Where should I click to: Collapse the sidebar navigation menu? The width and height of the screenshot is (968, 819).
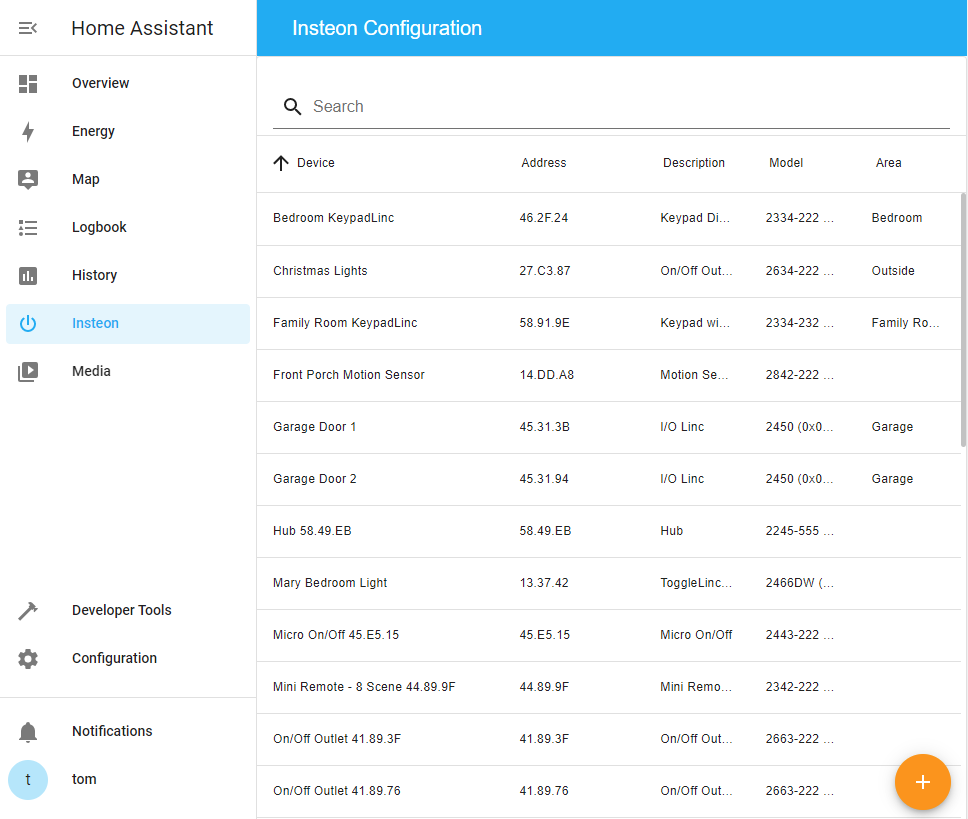27,28
